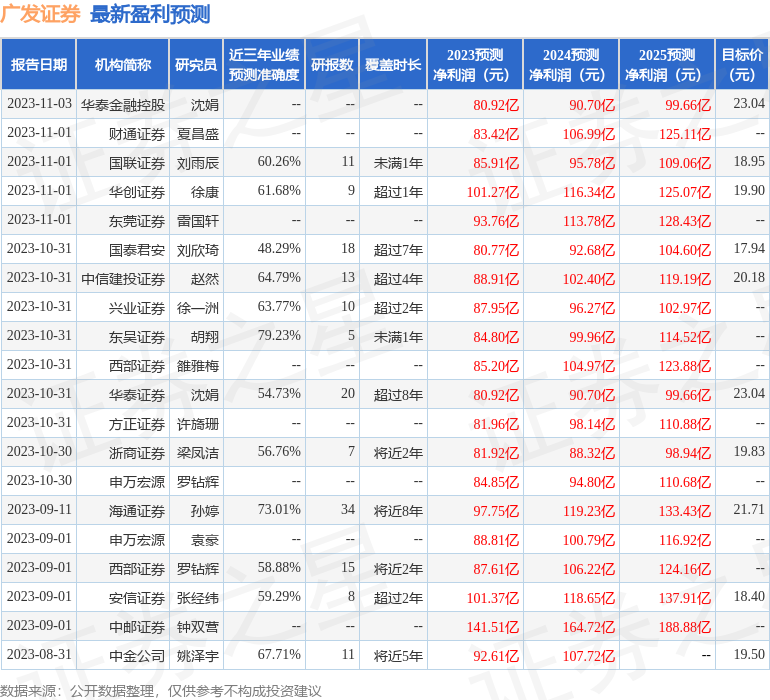Select the 近三年业绩预测准确度 column header
The width and height of the screenshot is (770, 700).
click(264, 64)
